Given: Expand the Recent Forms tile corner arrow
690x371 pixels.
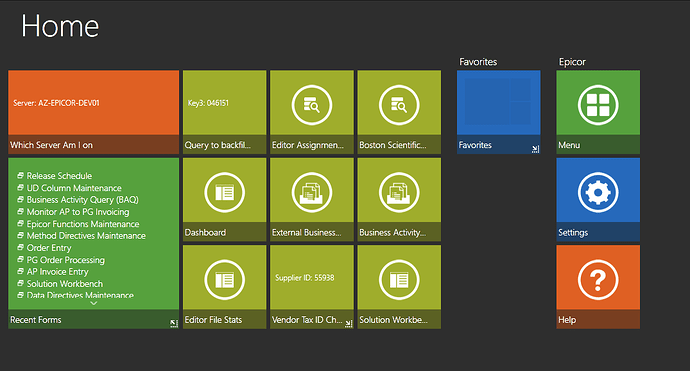Looking at the screenshot, I should [174, 323].
